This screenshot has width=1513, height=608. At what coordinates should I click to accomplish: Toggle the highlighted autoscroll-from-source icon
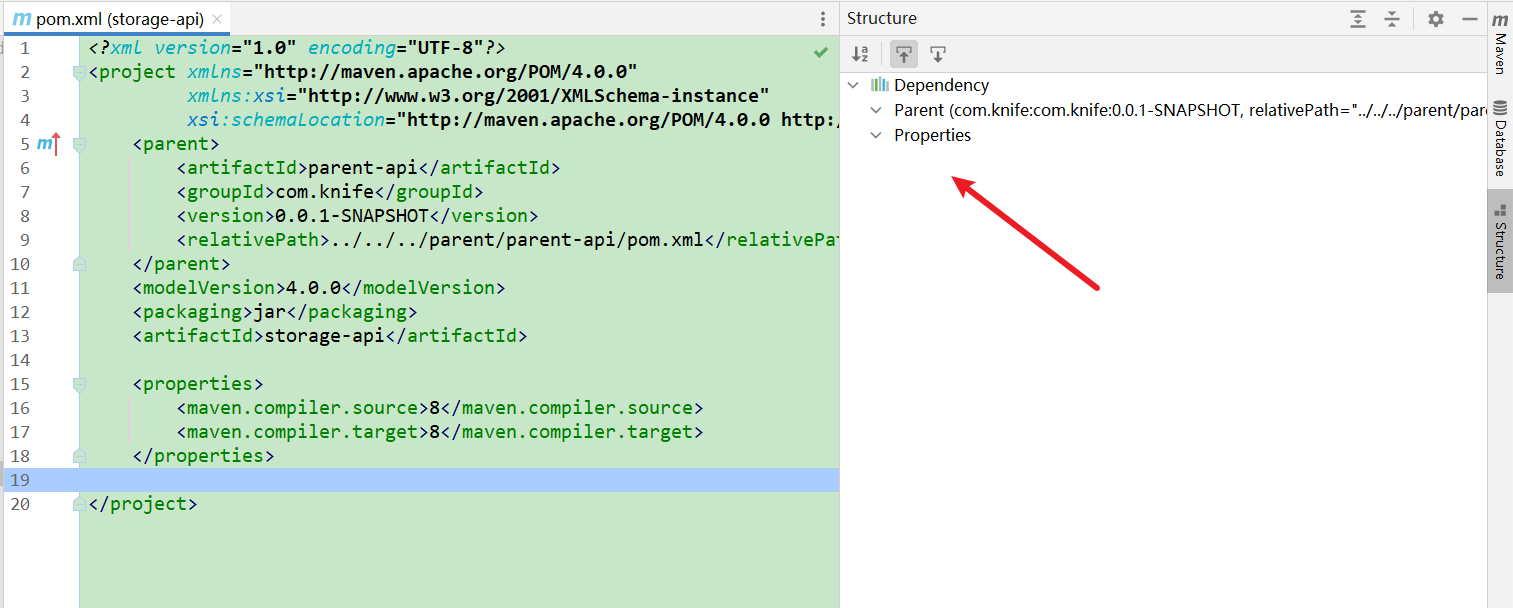[x=903, y=53]
